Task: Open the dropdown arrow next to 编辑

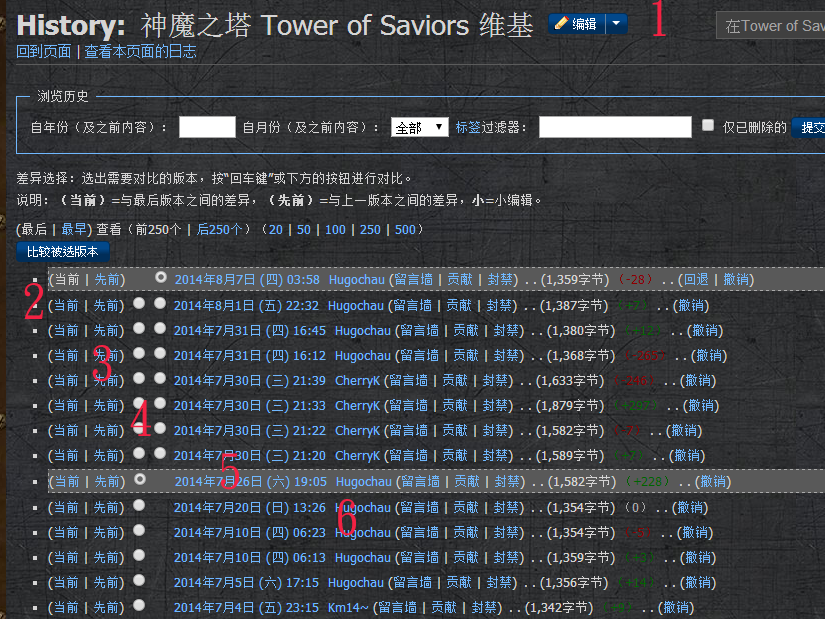Action: [x=616, y=24]
